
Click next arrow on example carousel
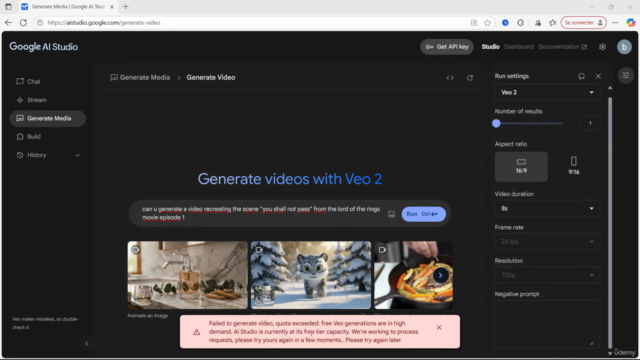(440, 276)
